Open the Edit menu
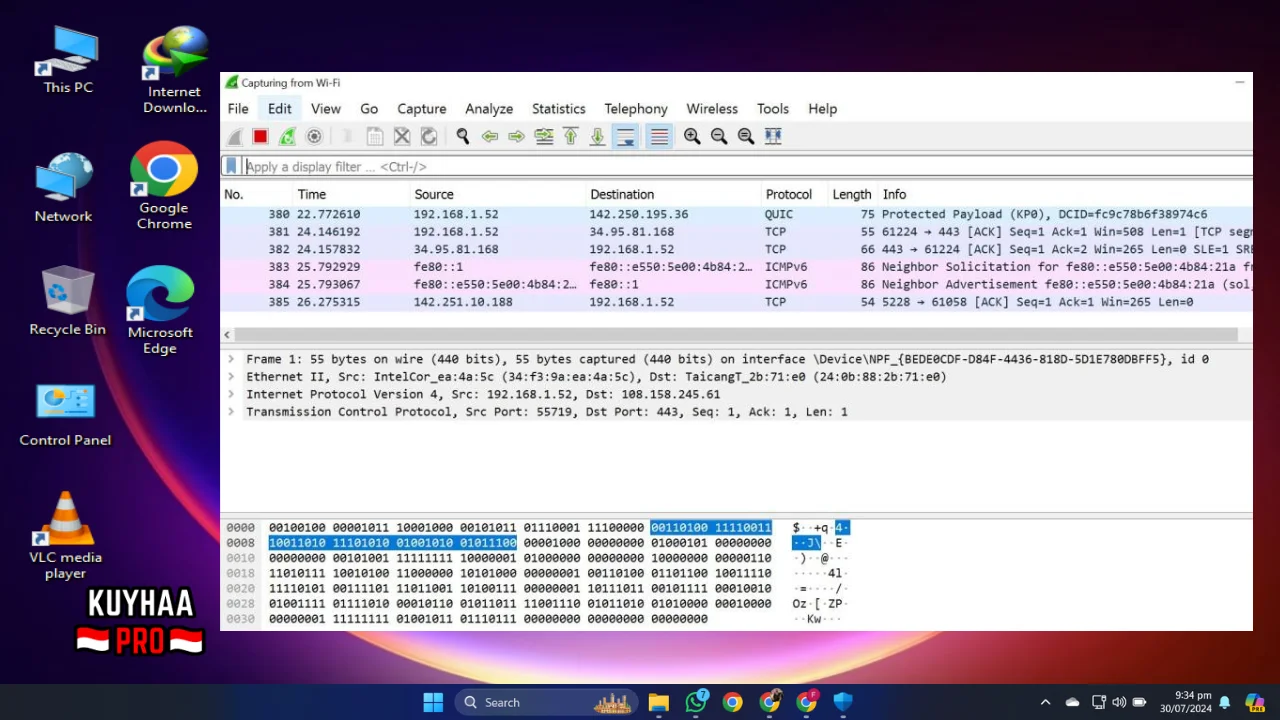Screen dimensions: 1280x720 coord(280,109)
